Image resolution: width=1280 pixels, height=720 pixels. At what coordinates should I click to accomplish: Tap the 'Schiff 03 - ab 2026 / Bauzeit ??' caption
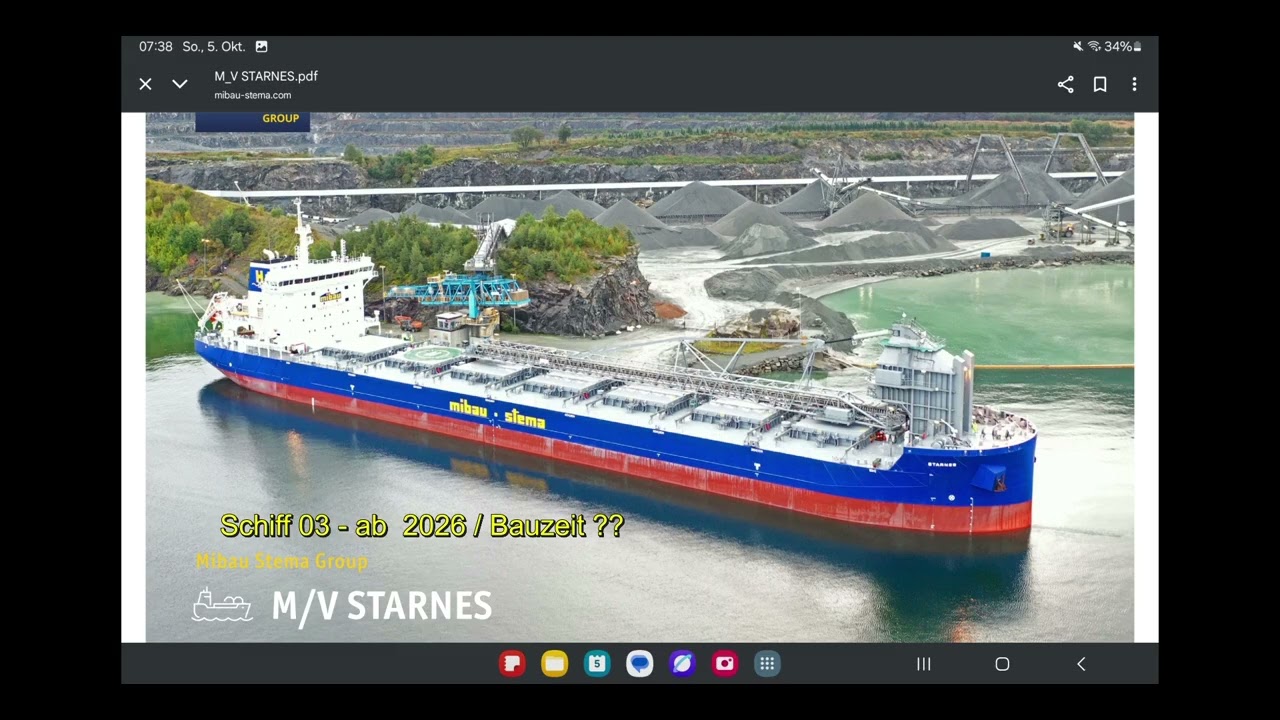[422, 526]
